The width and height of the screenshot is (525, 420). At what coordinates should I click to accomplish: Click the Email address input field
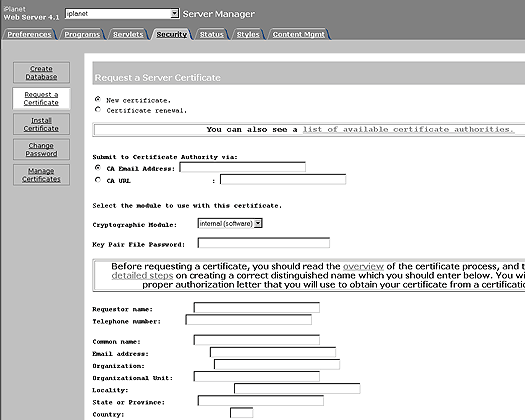tap(273, 352)
